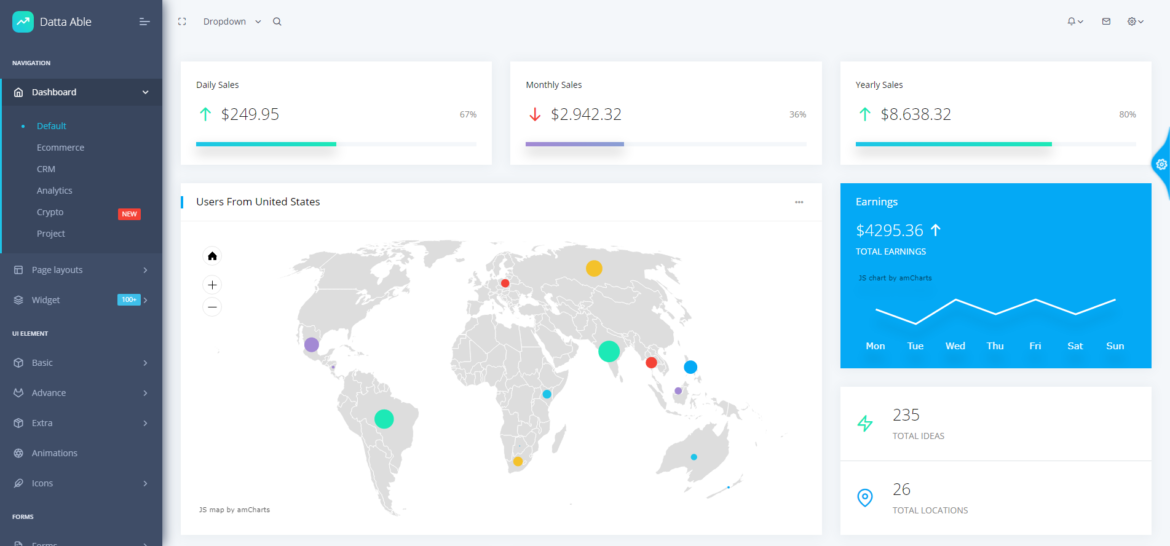Click the 235 Total Ideas number

(906, 415)
